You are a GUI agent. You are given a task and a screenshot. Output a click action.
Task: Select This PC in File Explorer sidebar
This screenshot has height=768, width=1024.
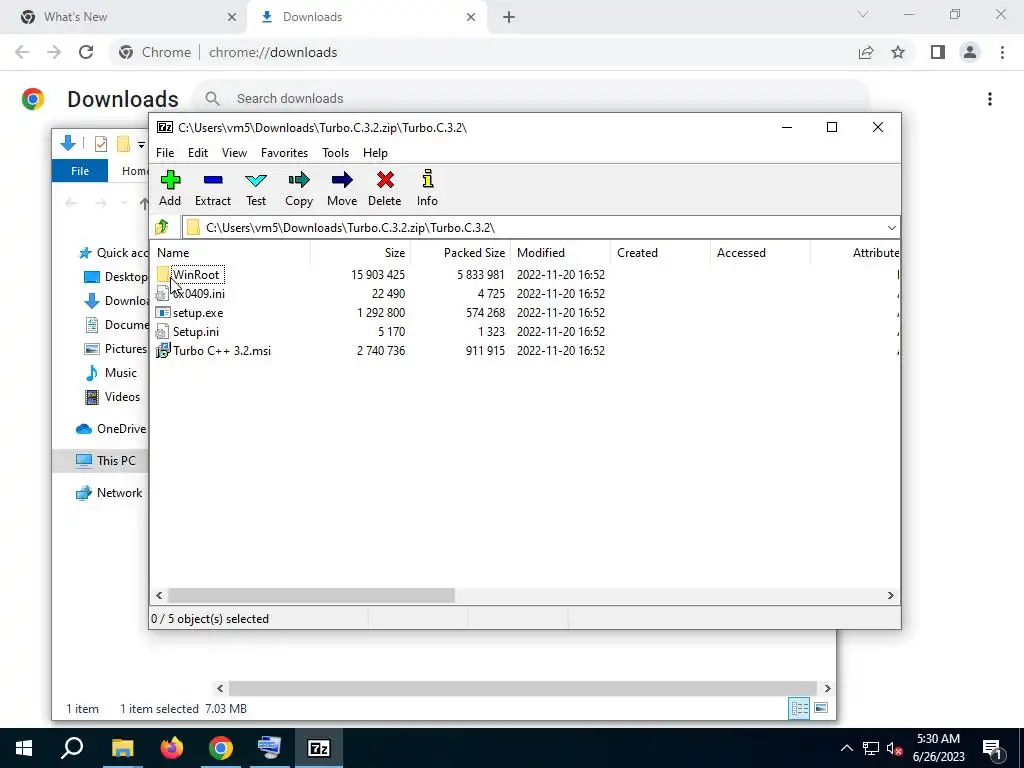click(105, 461)
